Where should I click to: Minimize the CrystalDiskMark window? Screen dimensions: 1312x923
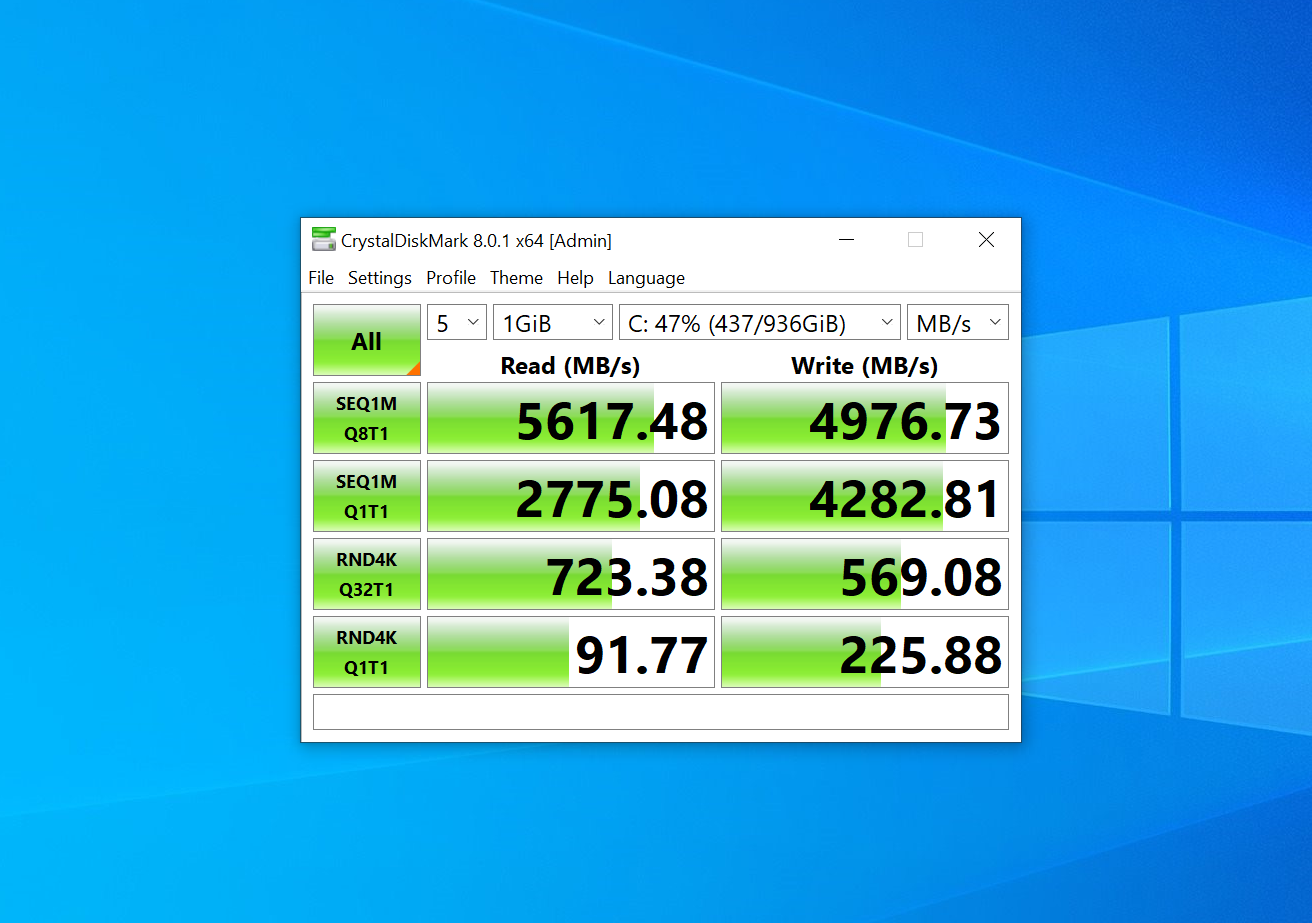(x=847, y=240)
